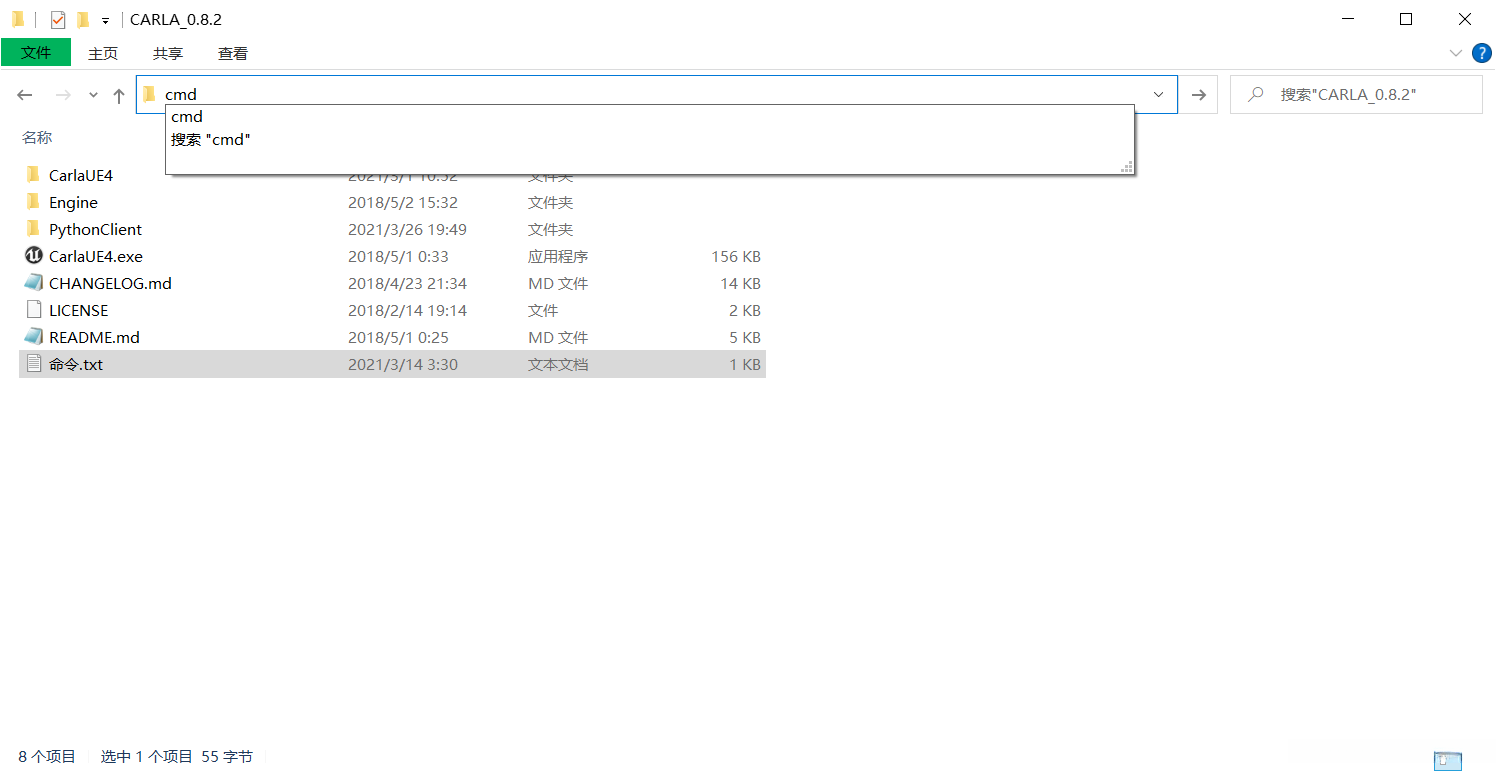This screenshot has height=772, width=1496.
Task: Open the recent locations dropdown chevron
Action: point(93,95)
